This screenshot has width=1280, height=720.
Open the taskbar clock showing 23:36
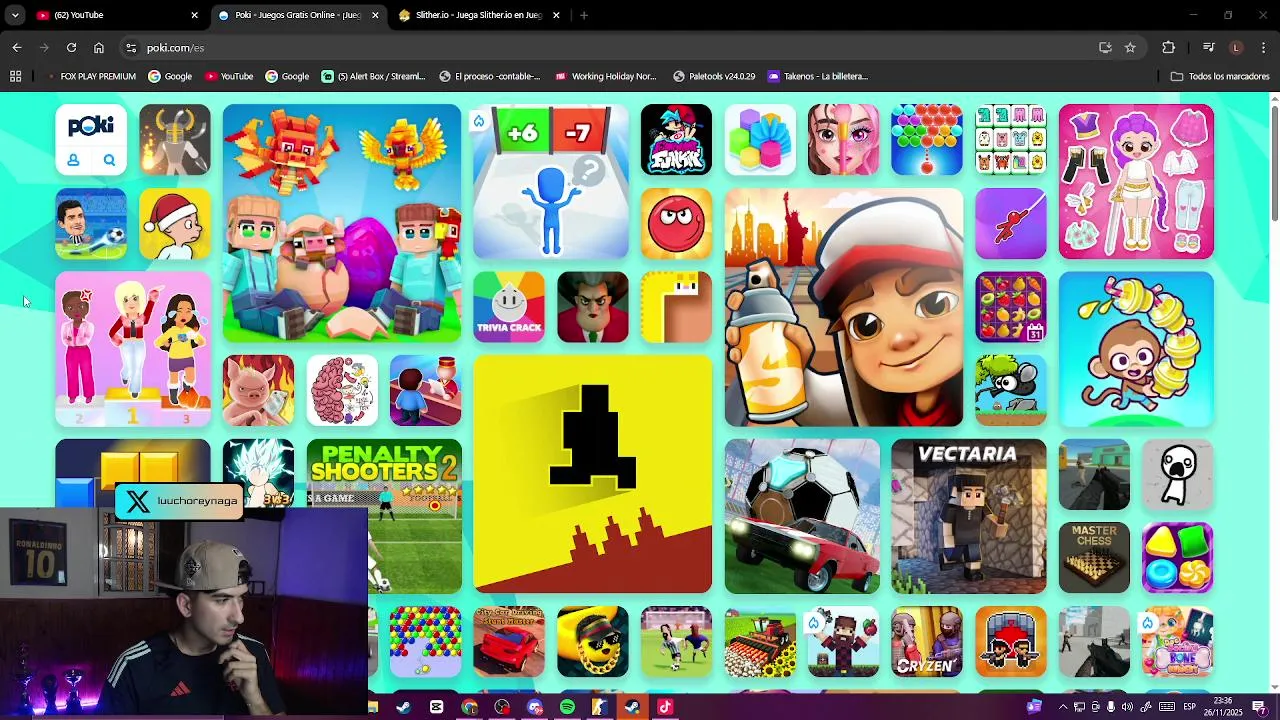pyautogui.click(x=1225, y=707)
